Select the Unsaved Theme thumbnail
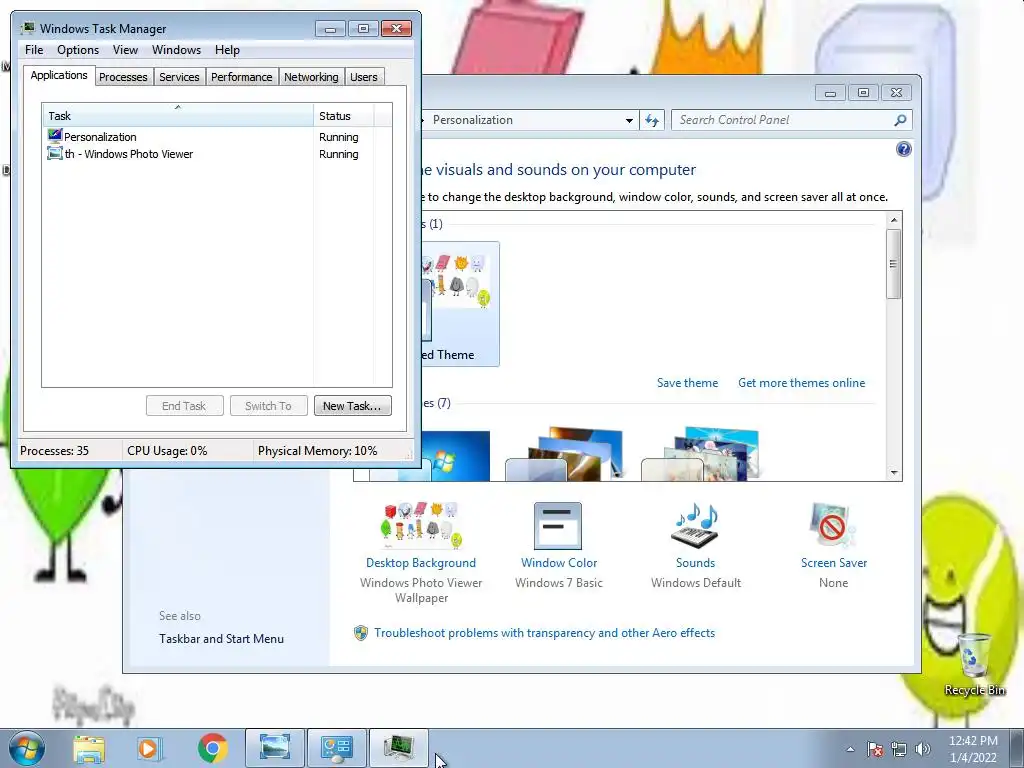This screenshot has height=768, width=1024. pyautogui.click(x=460, y=304)
